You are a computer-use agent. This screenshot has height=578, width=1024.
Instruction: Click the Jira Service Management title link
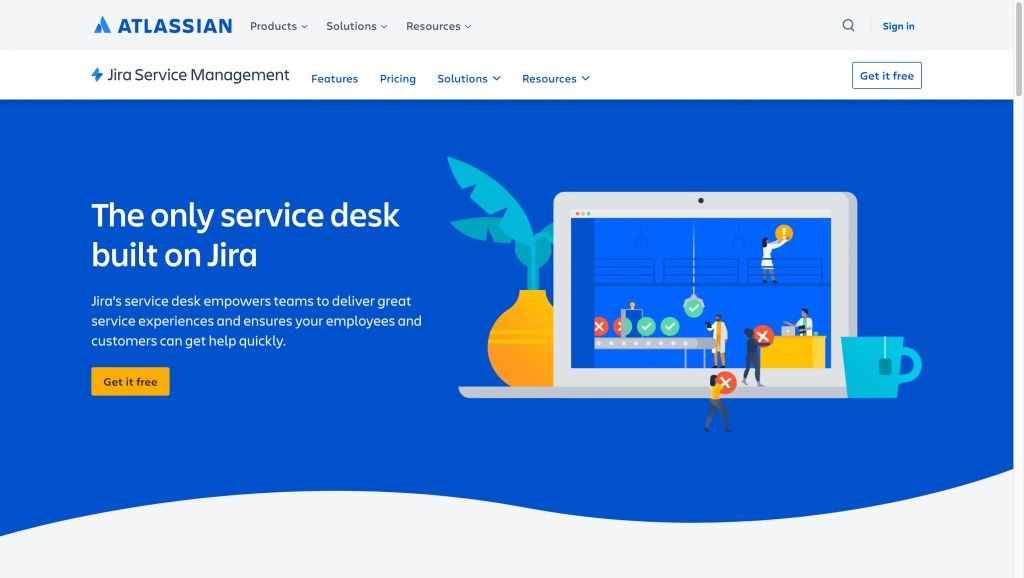196,74
